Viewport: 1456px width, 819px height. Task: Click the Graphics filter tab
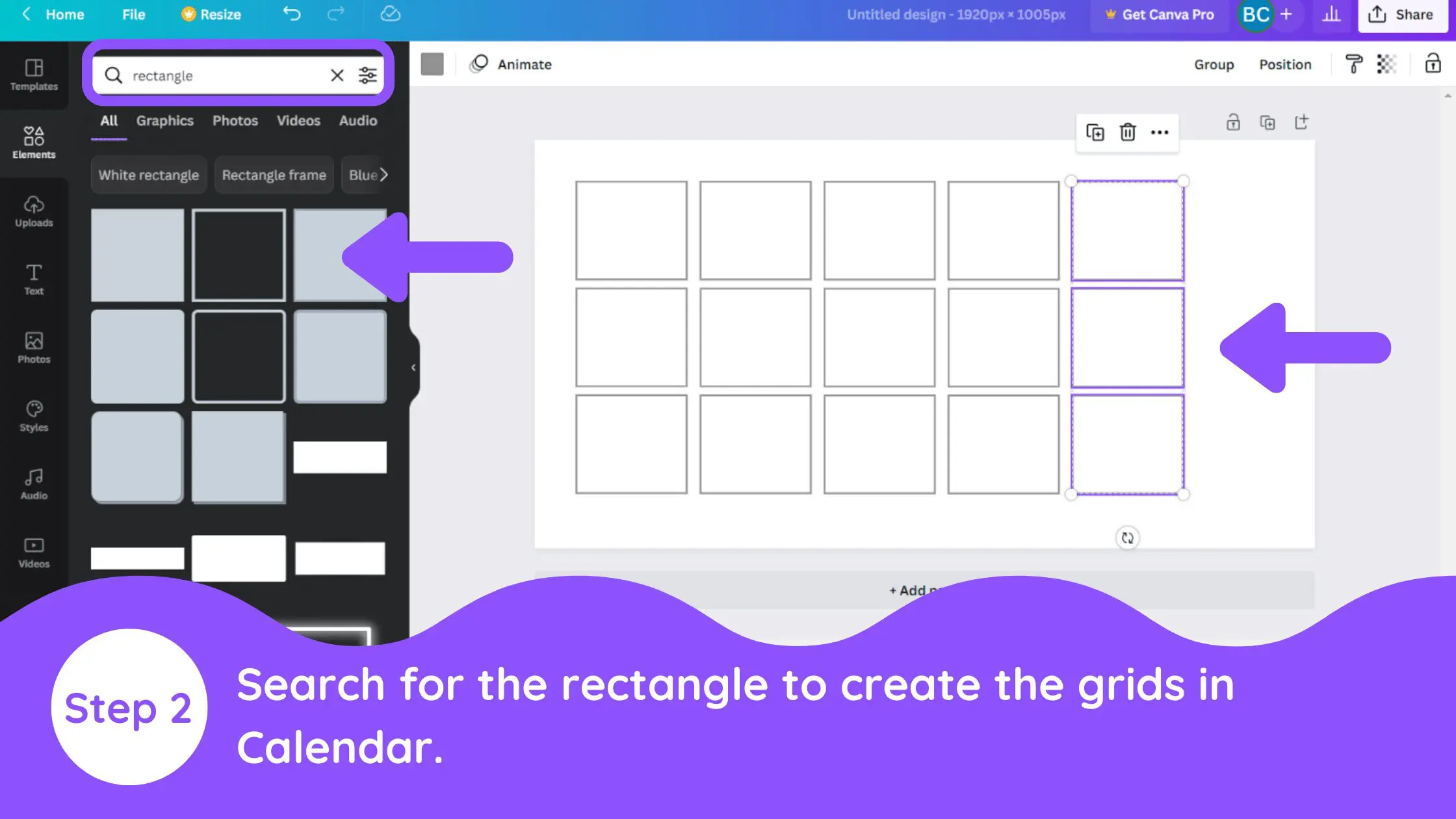164,120
